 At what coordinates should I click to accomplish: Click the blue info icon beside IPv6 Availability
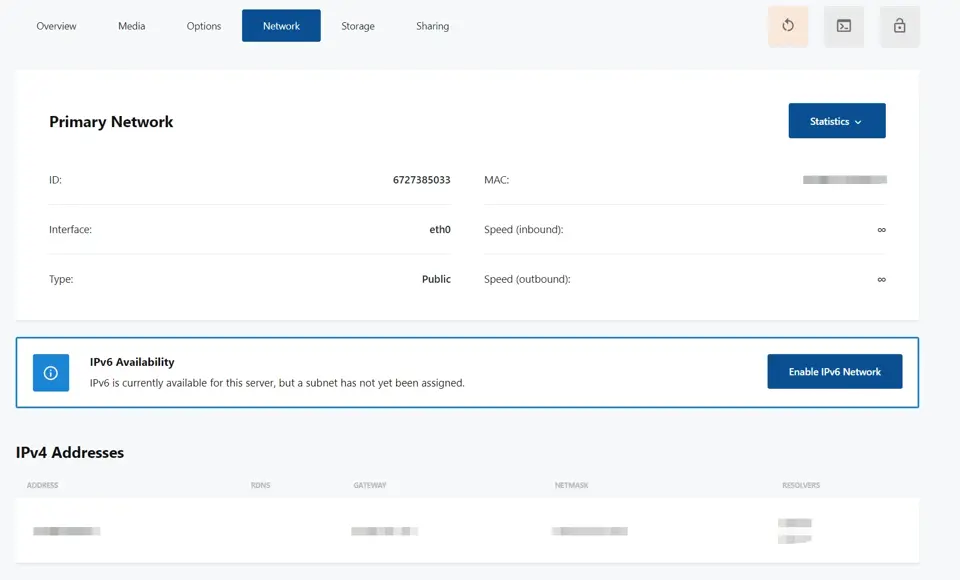click(51, 372)
